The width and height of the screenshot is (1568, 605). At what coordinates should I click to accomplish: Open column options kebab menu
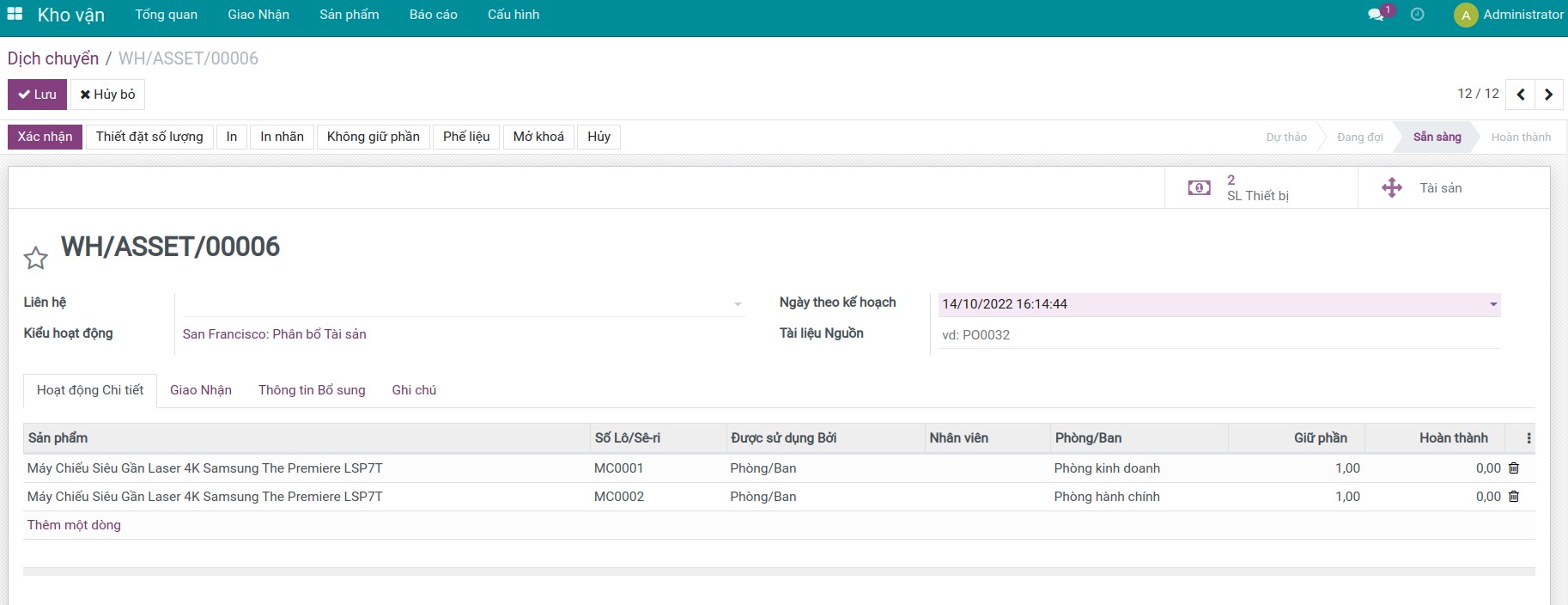coord(1528,438)
